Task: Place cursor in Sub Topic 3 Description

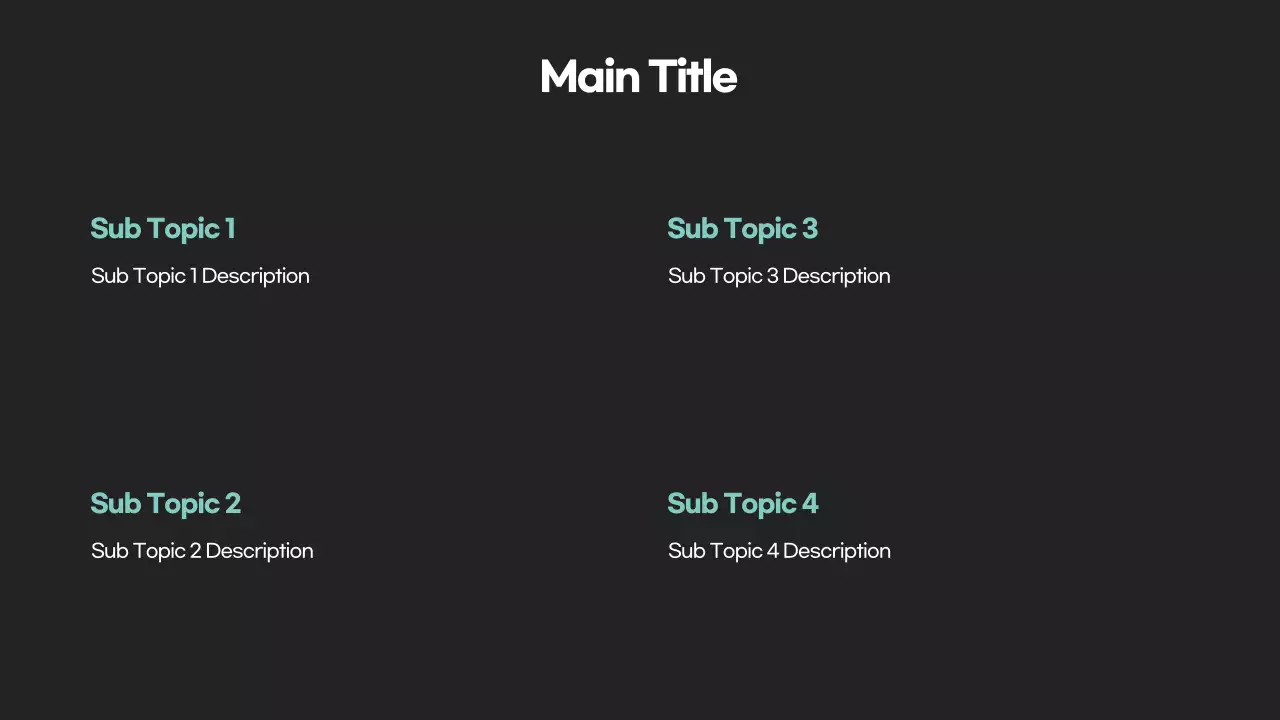Action: 779,276
